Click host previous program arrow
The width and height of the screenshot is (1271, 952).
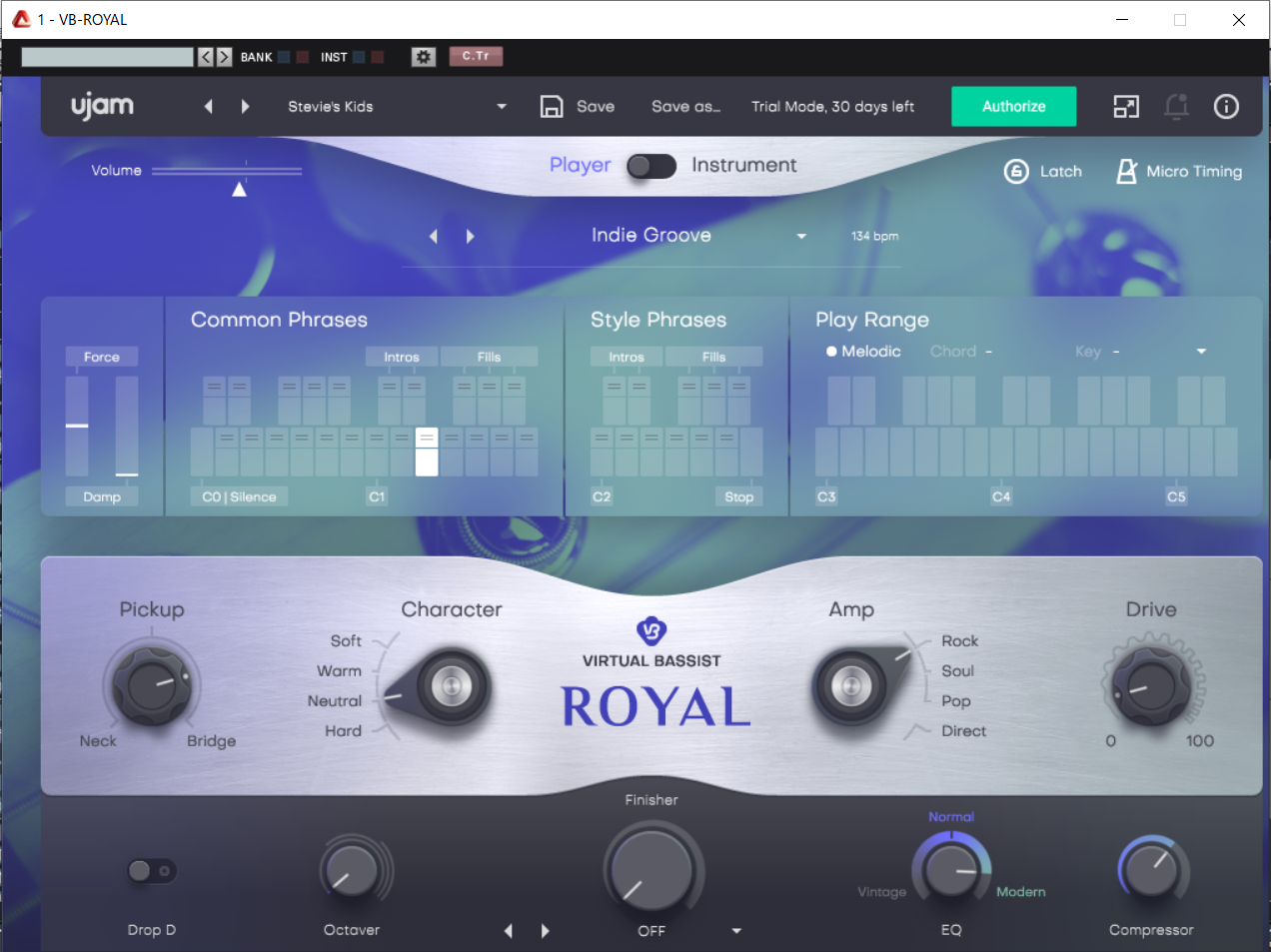pos(206,57)
